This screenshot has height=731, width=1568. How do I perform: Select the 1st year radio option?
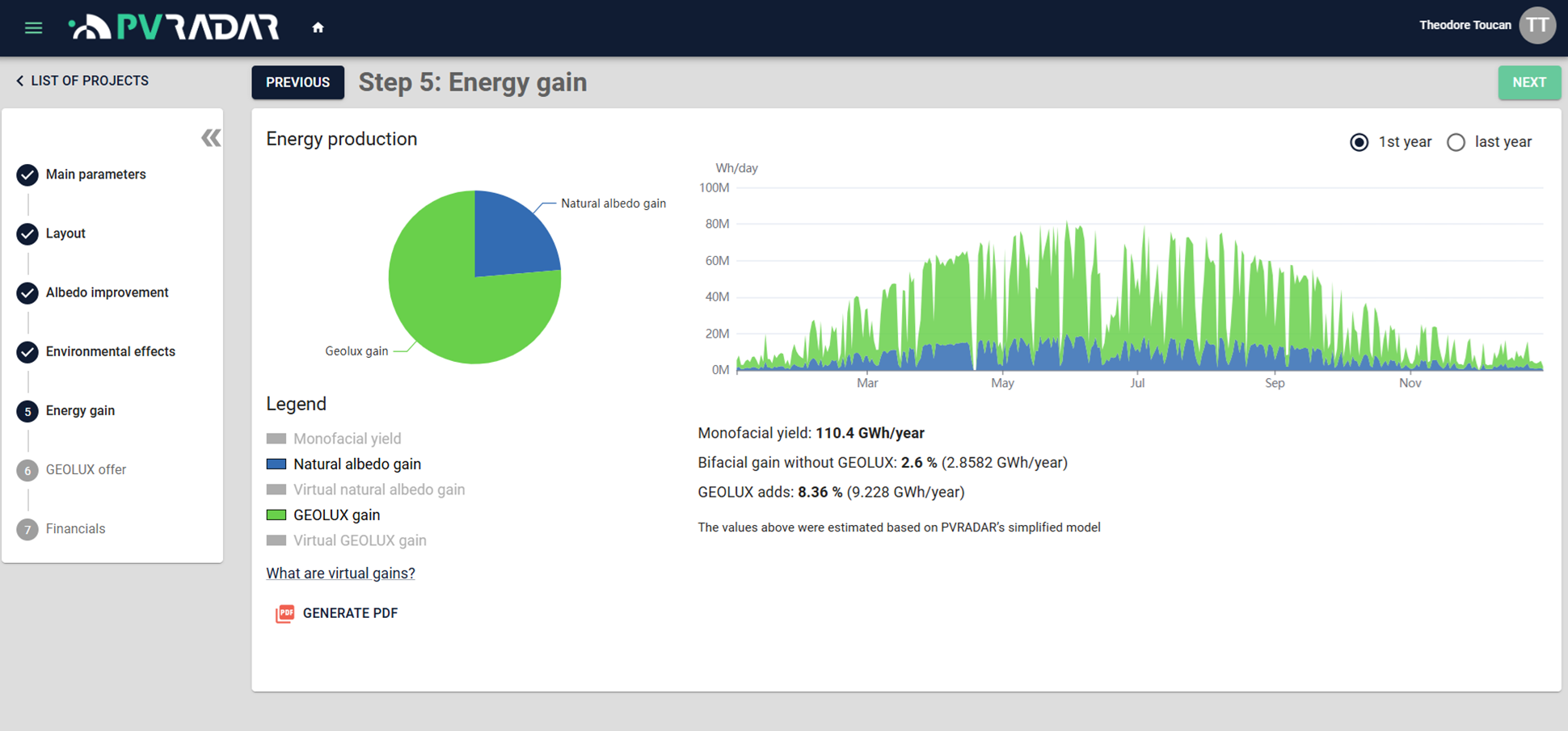pyautogui.click(x=1359, y=142)
